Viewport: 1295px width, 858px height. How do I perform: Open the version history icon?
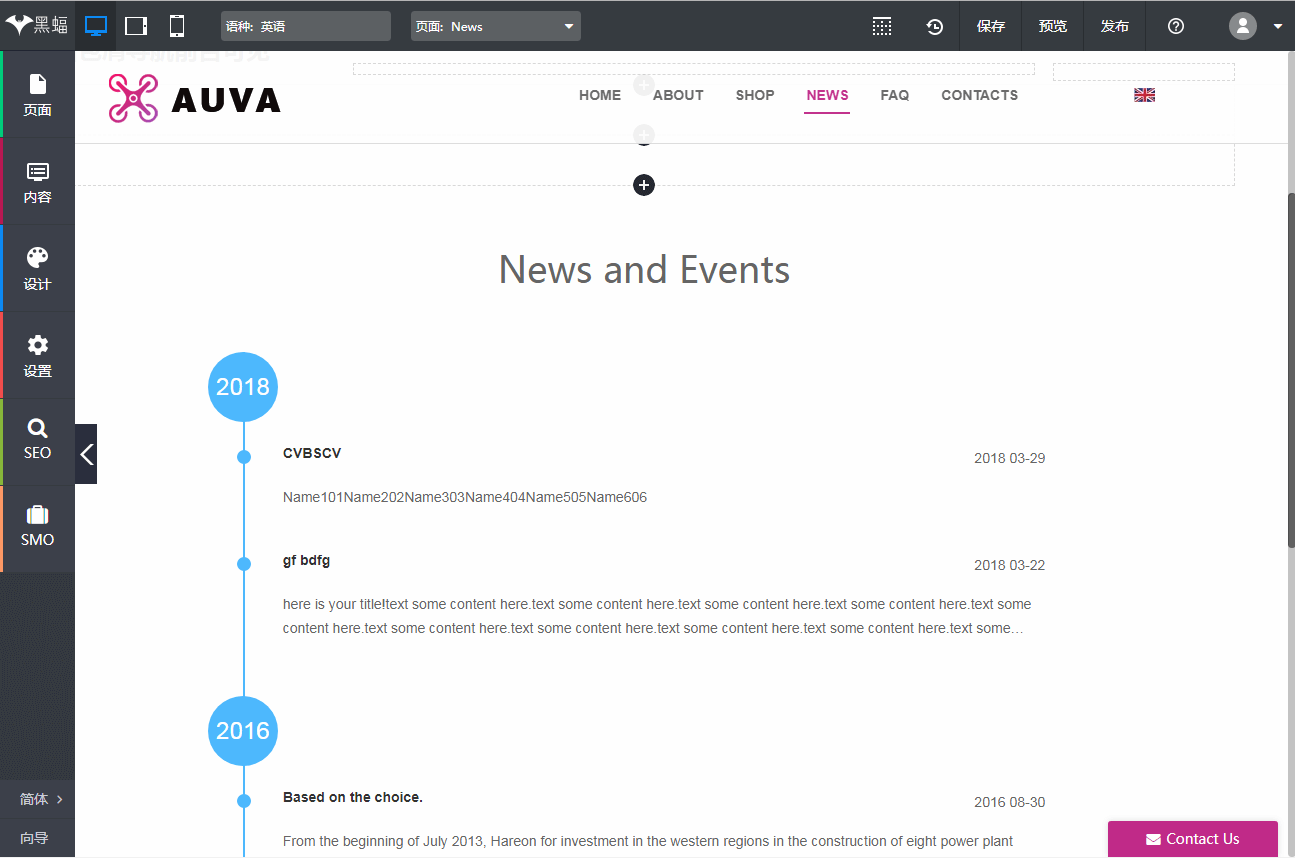click(934, 26)
